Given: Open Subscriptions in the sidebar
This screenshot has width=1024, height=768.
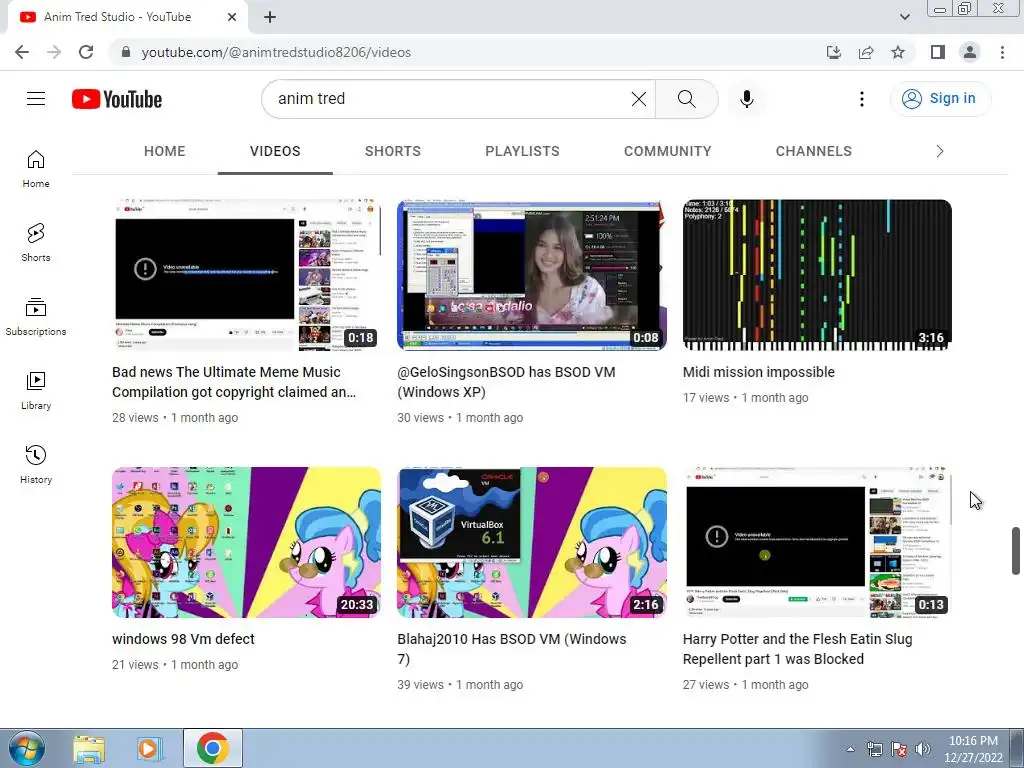Looking at the screenshot, I should click(x=36, y=317).
